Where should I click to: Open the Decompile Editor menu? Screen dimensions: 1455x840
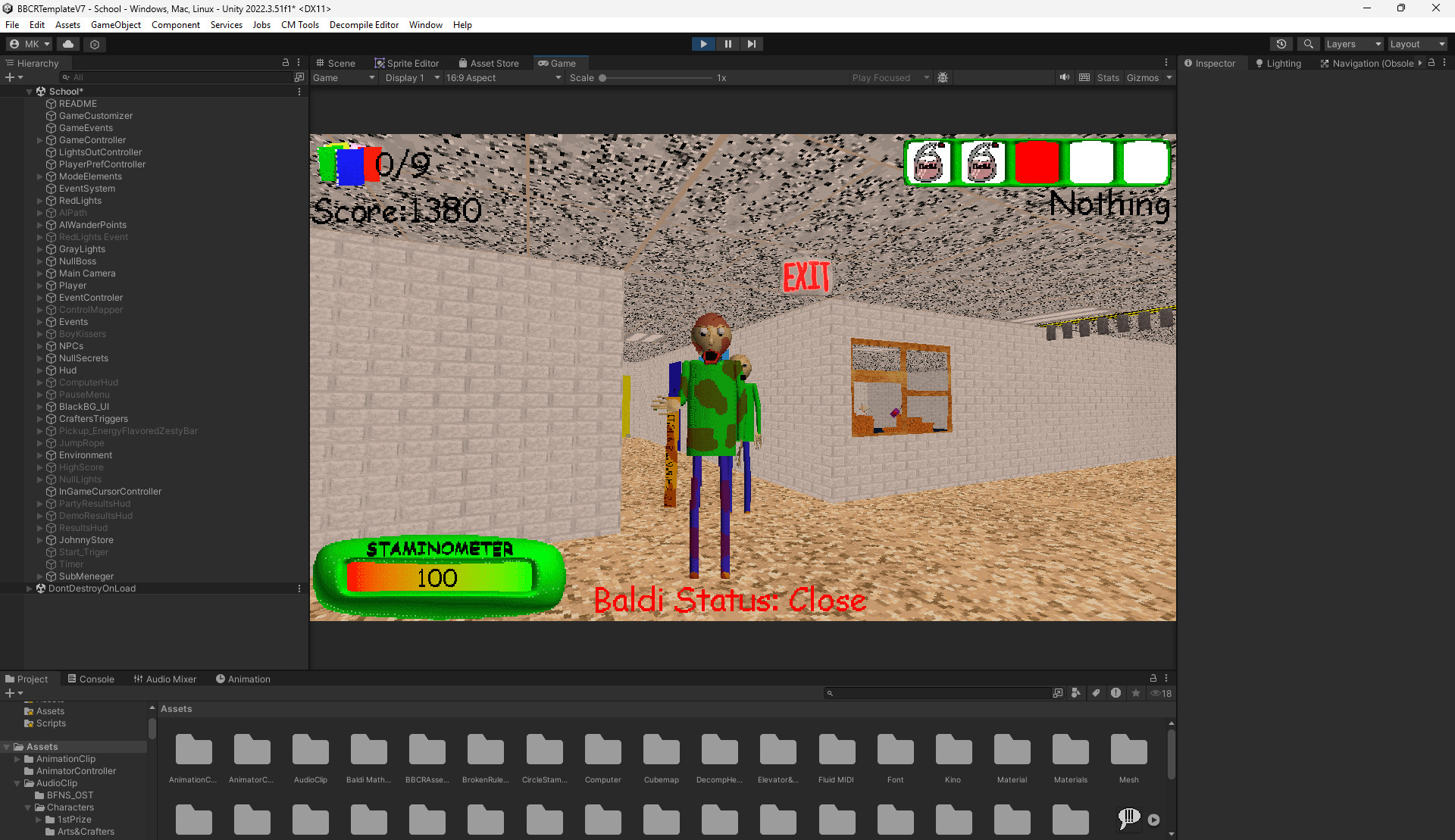coord(364,24)
